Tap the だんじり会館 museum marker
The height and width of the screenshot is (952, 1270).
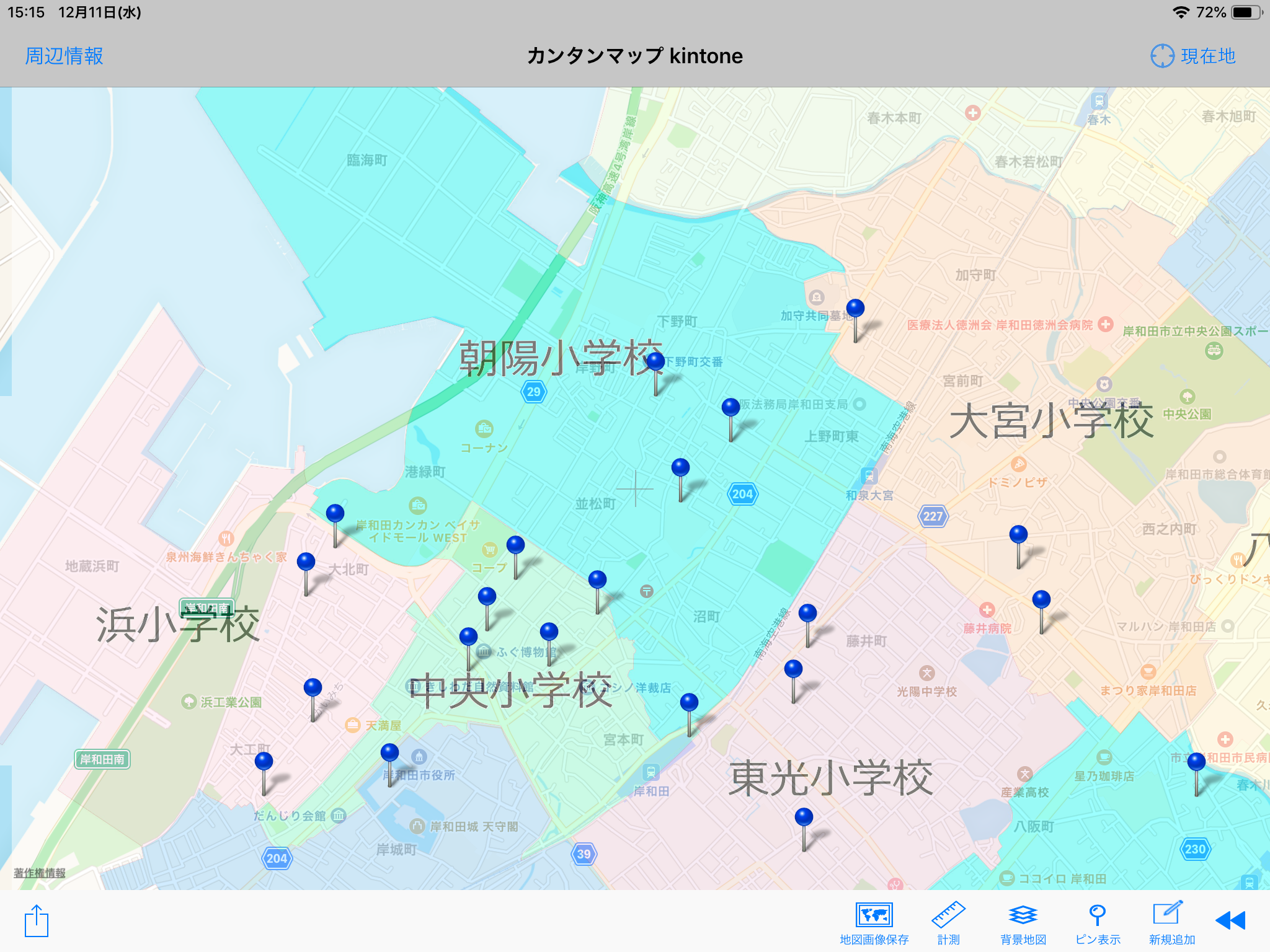[339, 815]
